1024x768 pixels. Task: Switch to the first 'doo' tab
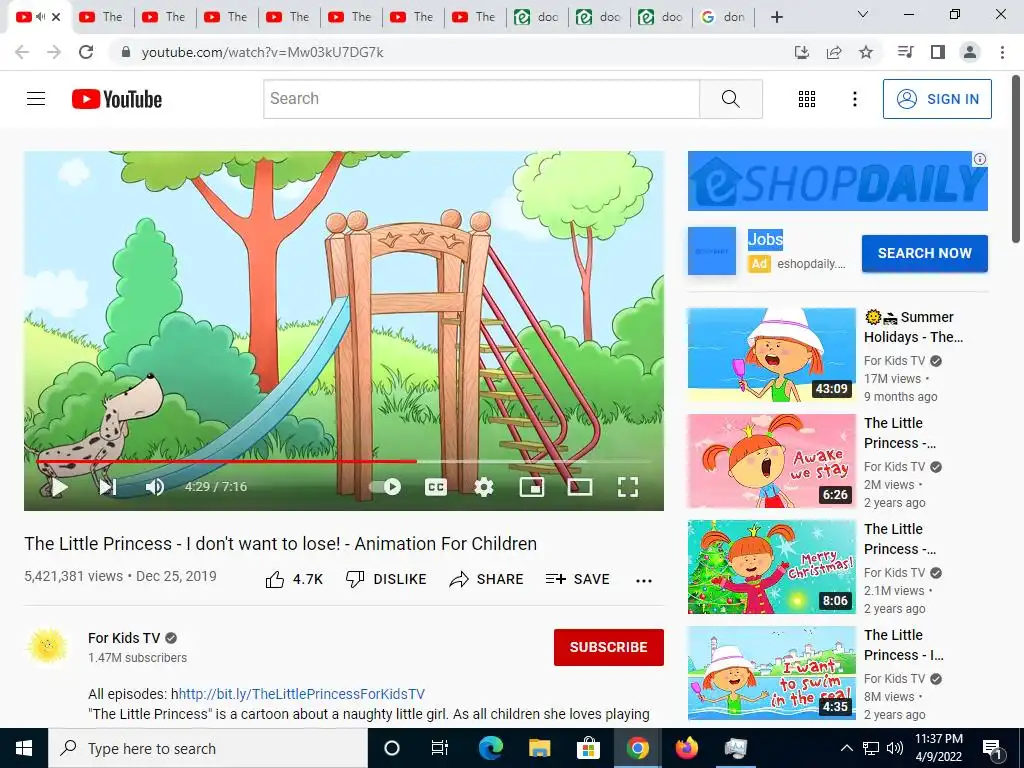coord(537,17)
